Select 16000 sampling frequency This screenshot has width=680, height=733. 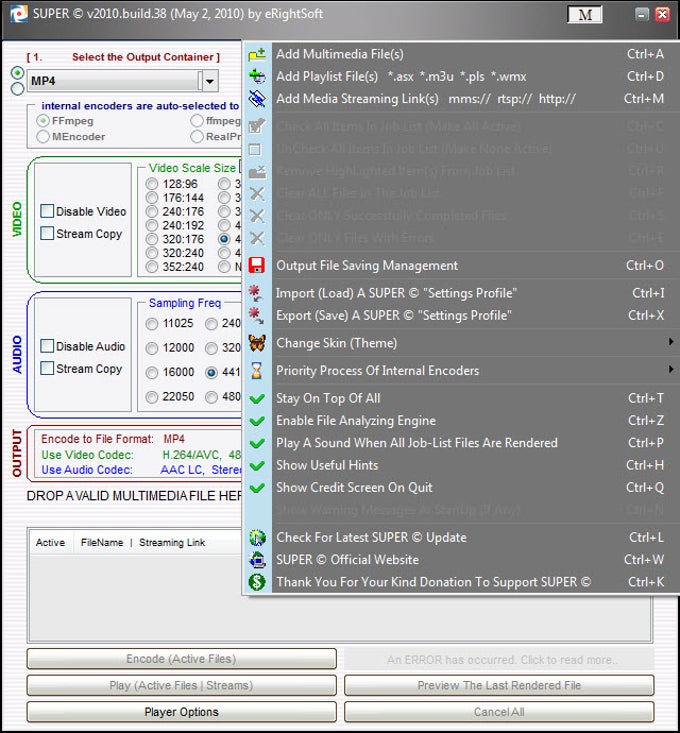pos(152,372)
